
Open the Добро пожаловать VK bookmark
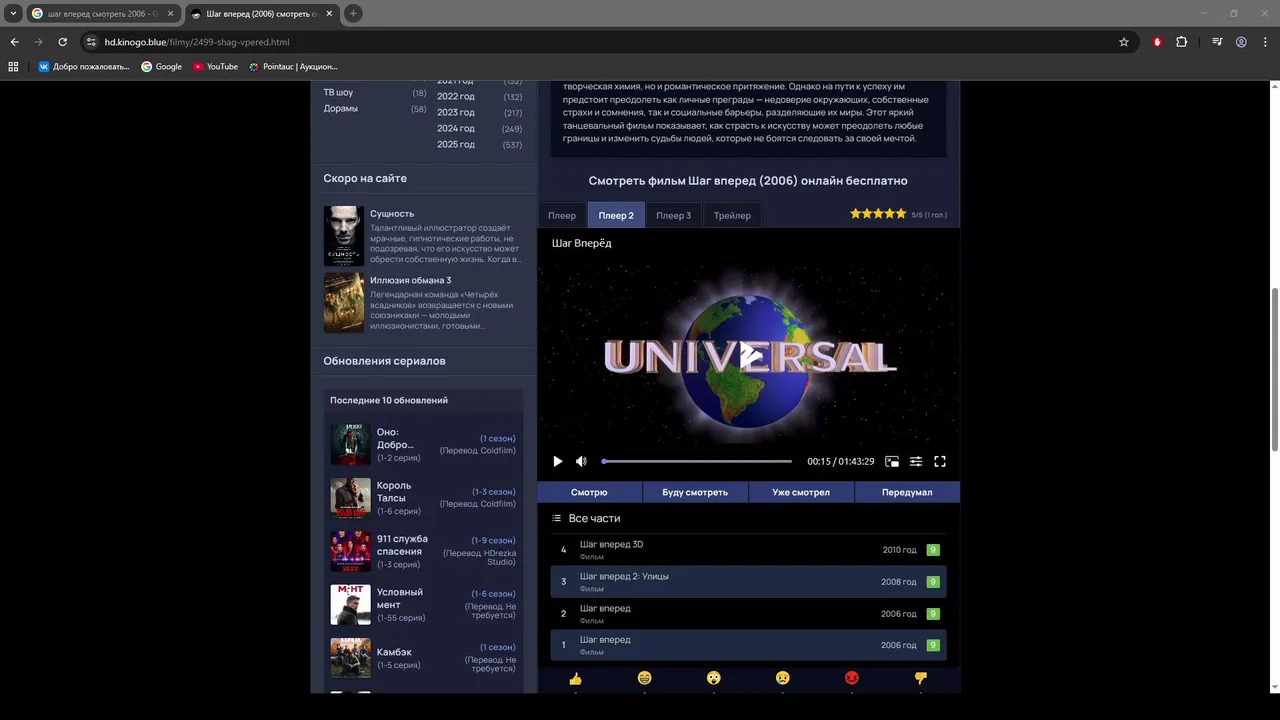pyautogui.click(x=84, y=67)
